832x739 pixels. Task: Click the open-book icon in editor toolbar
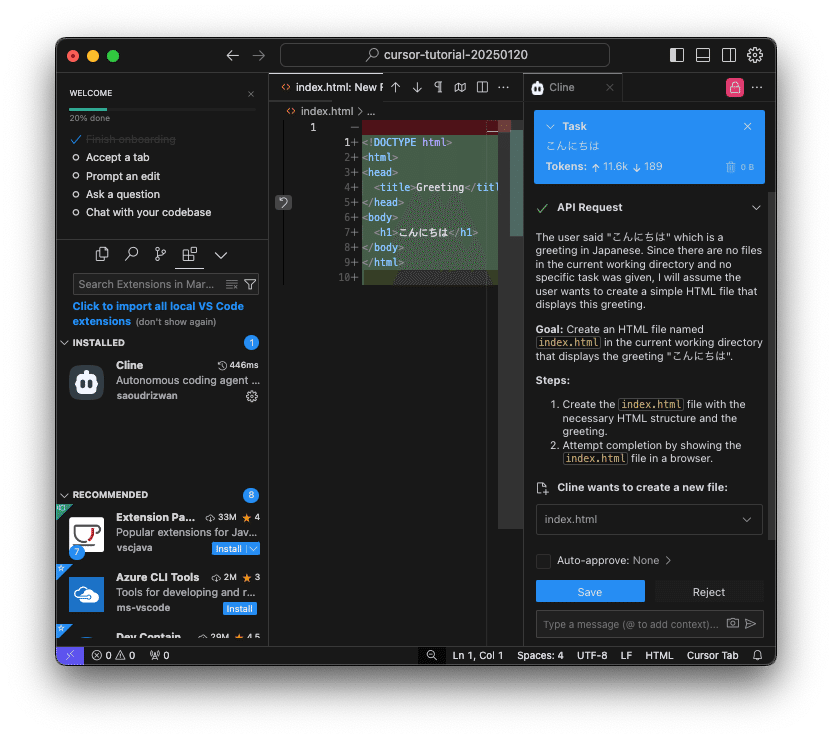coord(460,88)
